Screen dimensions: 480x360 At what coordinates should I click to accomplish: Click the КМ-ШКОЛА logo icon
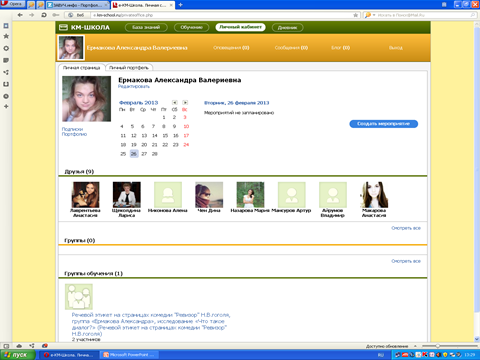click(x=63, y=27)
